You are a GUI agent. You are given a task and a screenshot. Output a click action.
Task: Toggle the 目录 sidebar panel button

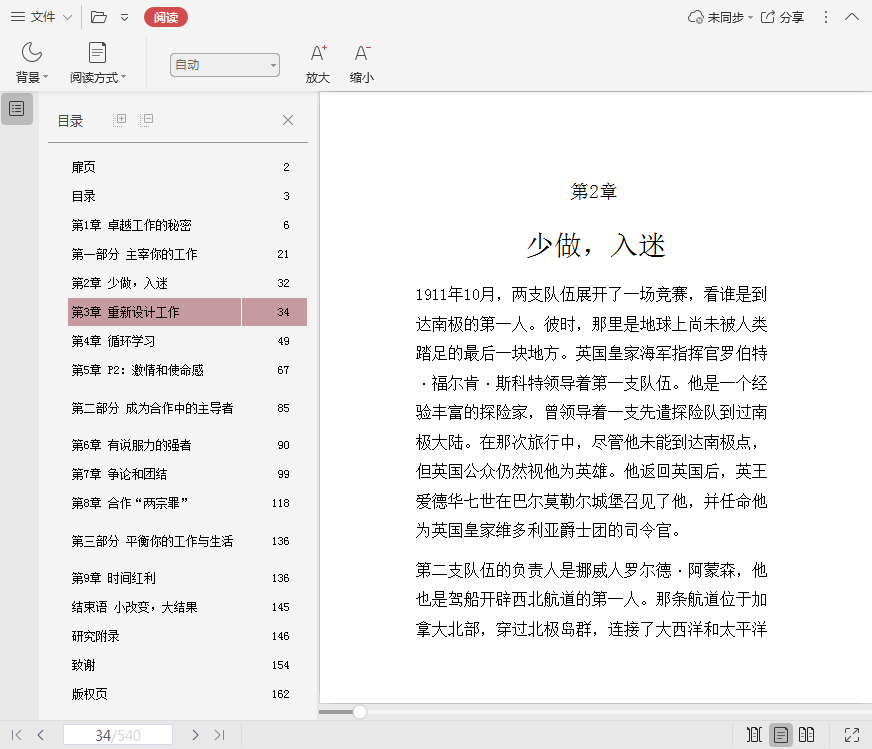point(17,108)
